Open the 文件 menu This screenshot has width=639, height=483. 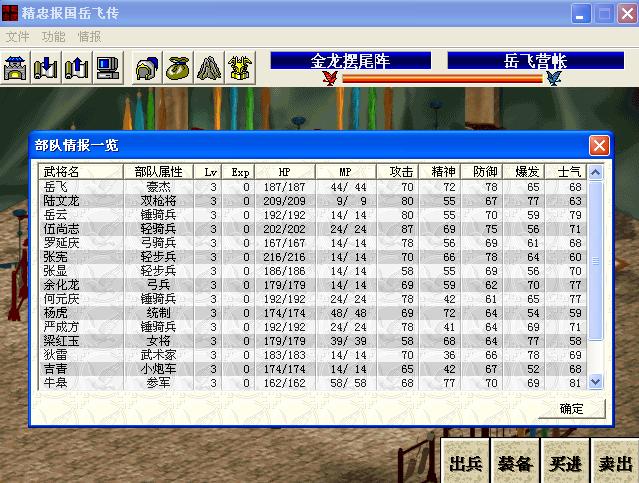point(18,36)
